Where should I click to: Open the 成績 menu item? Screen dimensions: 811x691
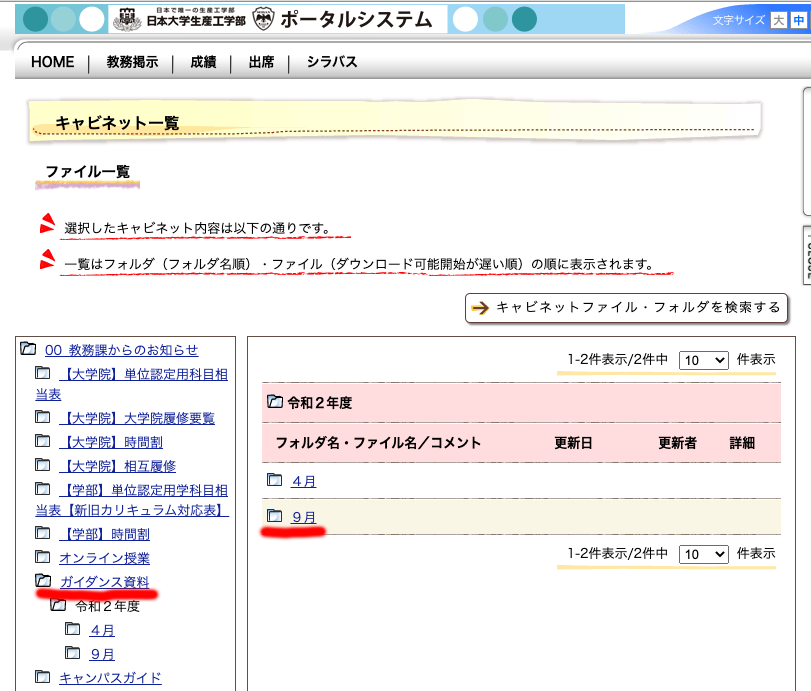click(203, 62)
